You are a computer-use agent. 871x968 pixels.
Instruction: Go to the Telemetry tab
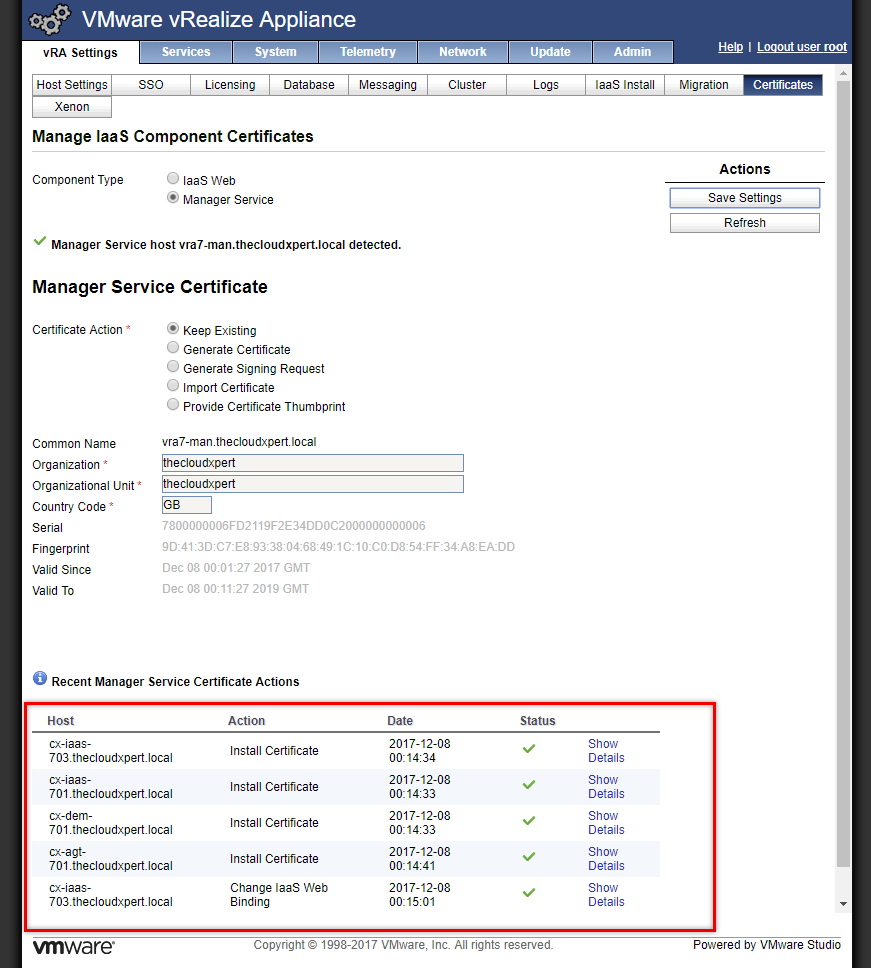pyautogui.click(x=367, y=52)
